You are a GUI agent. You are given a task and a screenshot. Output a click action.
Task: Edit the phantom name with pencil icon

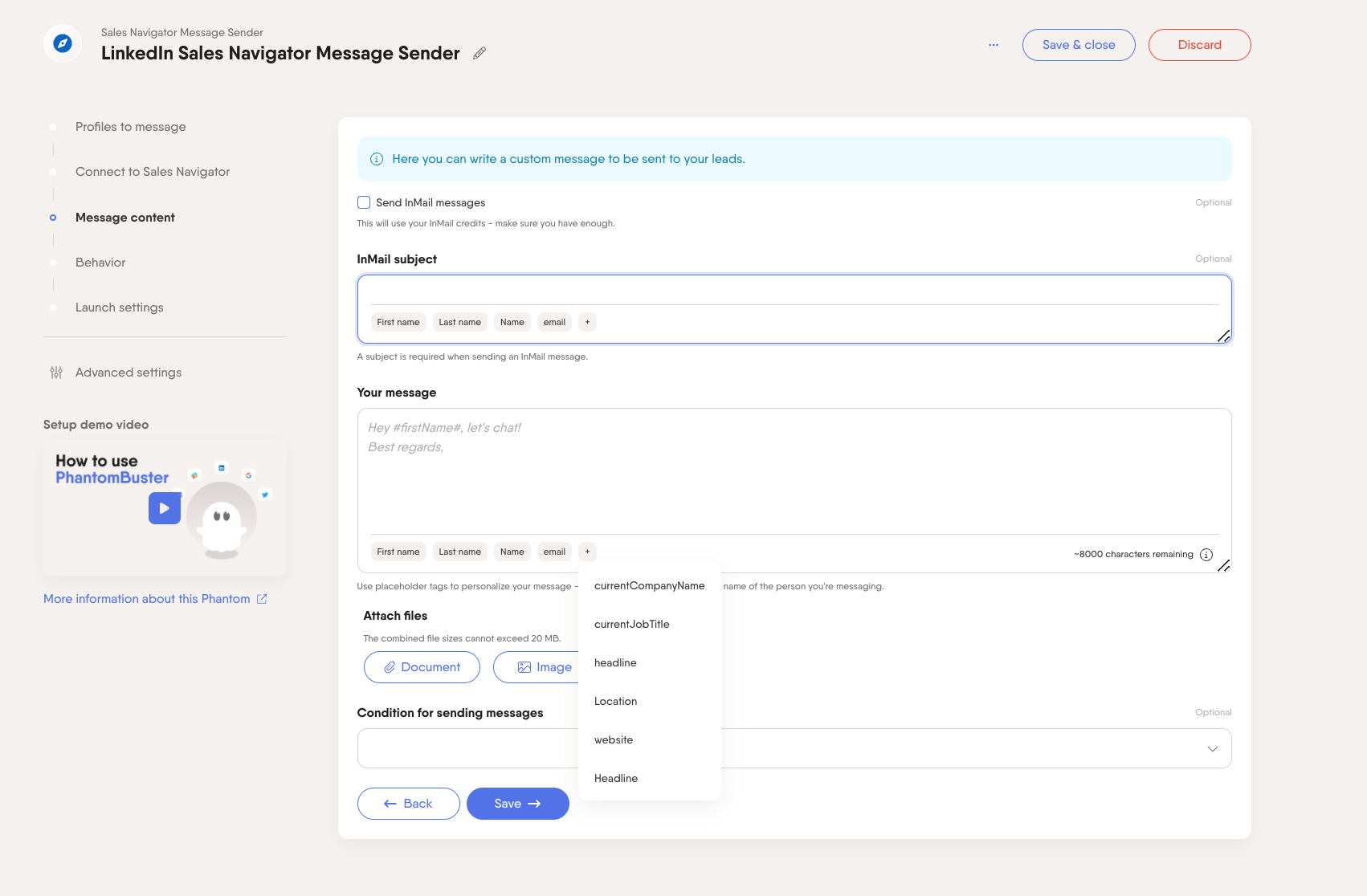tap(479, 53)
